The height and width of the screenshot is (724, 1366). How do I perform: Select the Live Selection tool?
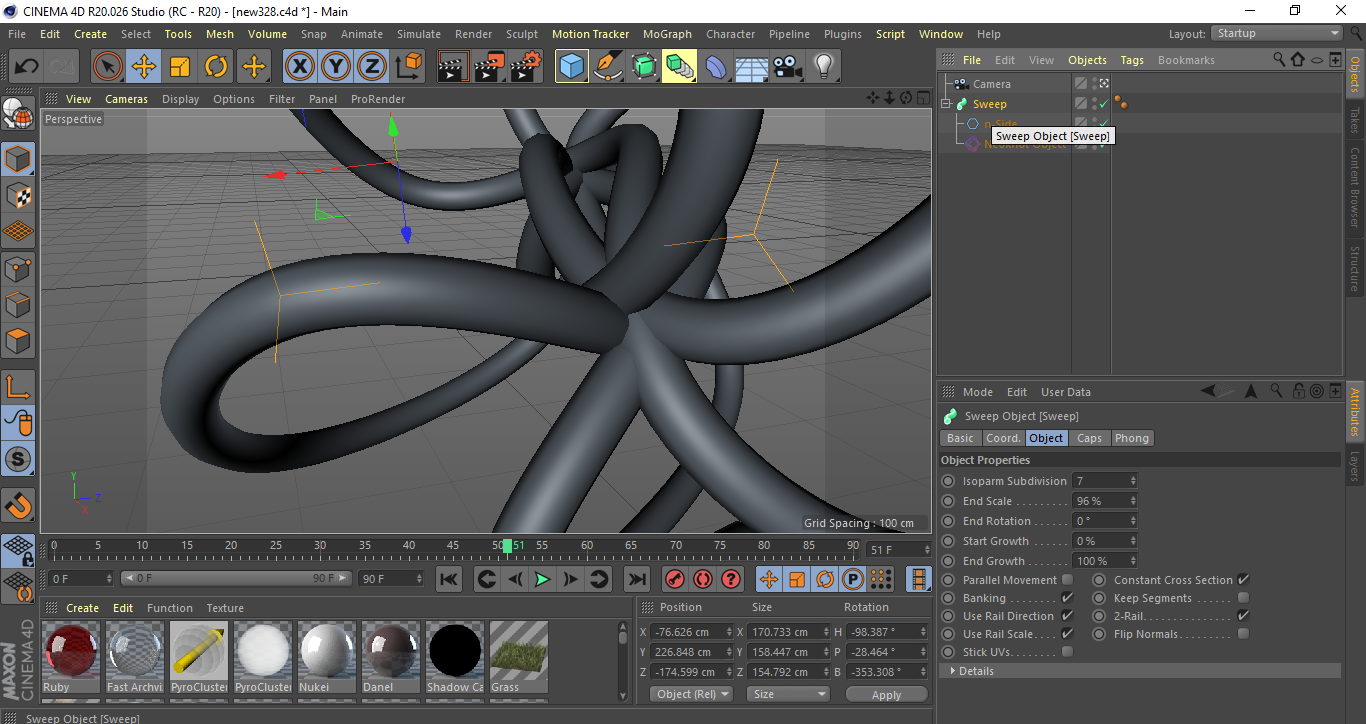pyautogui.click(x=108, y=67)
